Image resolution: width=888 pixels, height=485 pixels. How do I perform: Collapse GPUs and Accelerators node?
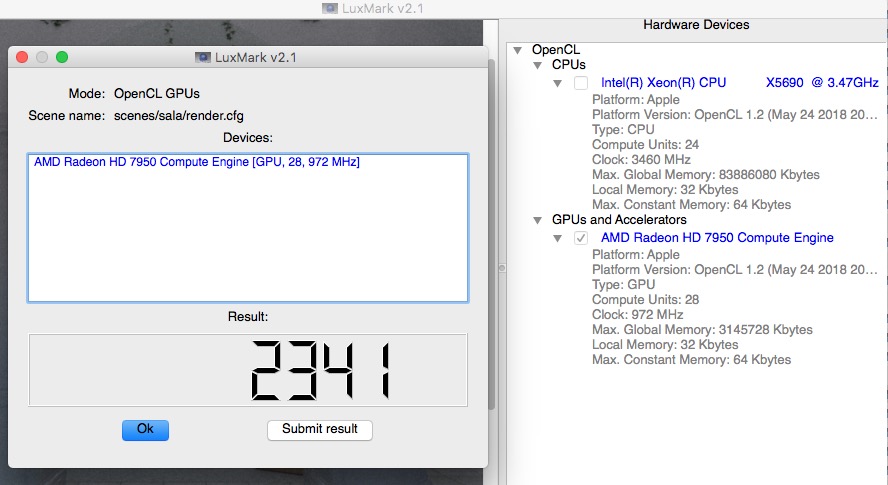(x=537, y=220)
